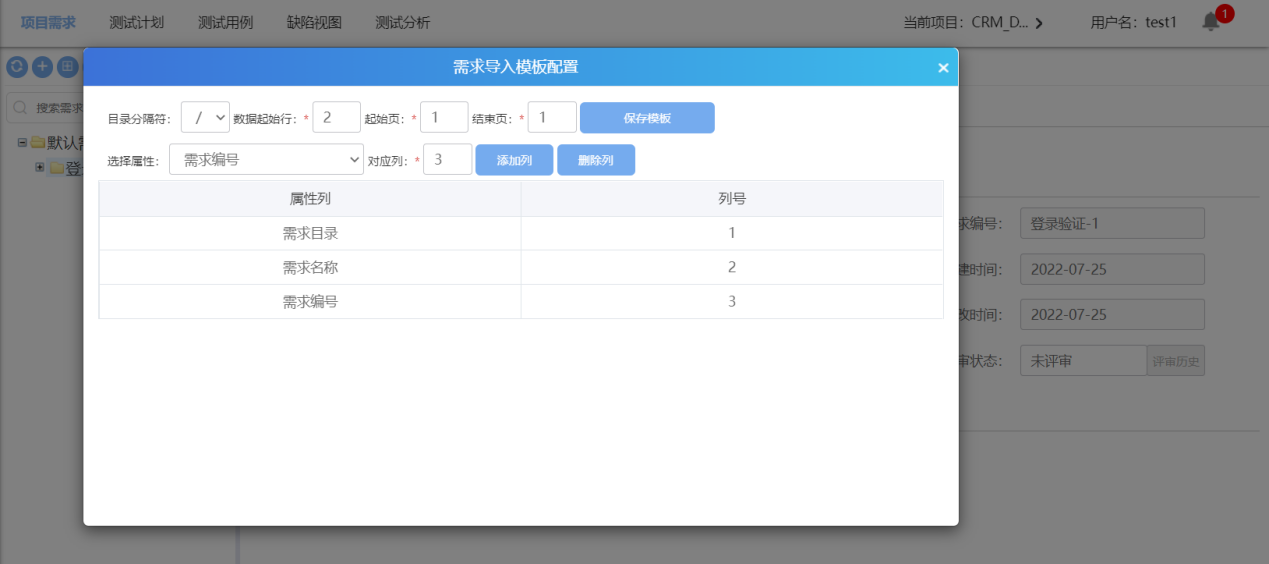Click the refresh requirements tree icon
This screenshot has width=1269, height=564.
(17, 67)
